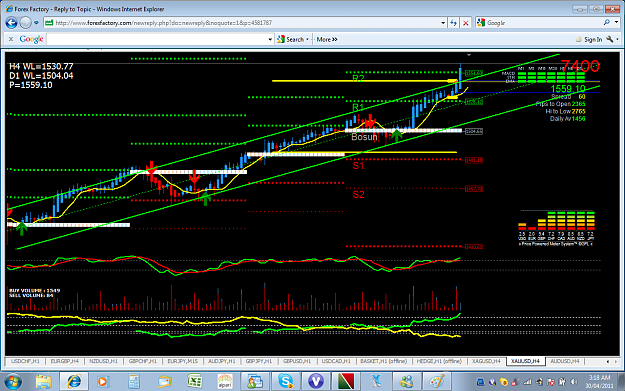Switch to the NZDUSD,H1 chart tab

point(104,361)
